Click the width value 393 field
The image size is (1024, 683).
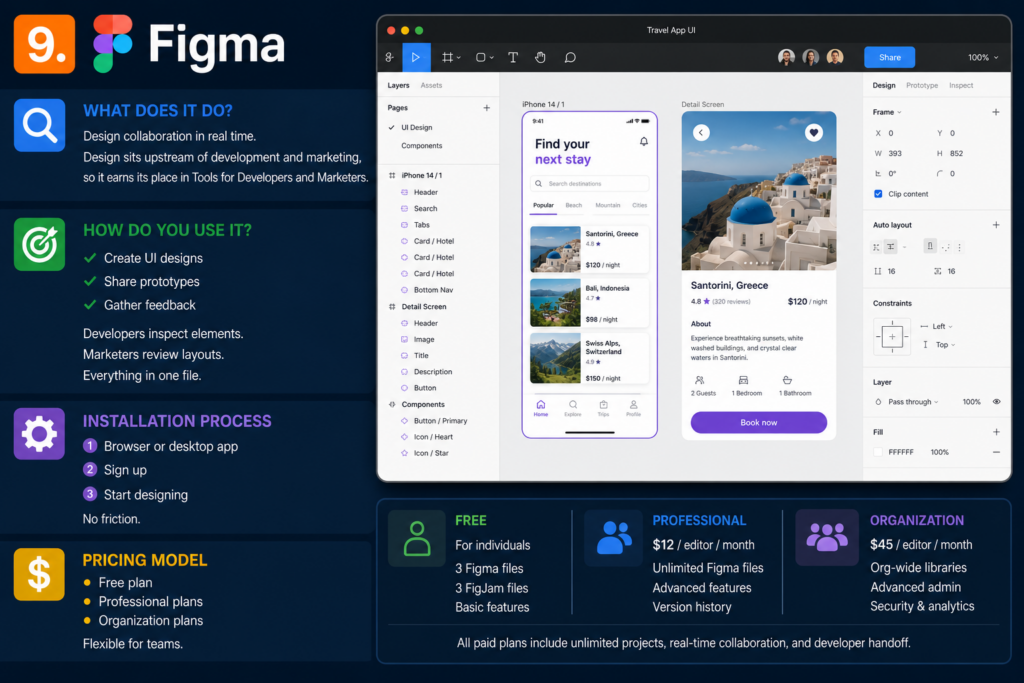895,153
